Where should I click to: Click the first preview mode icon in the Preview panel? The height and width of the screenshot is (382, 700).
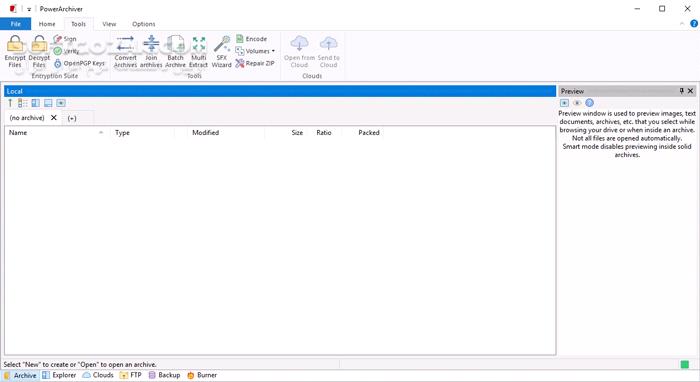point(565,103)
